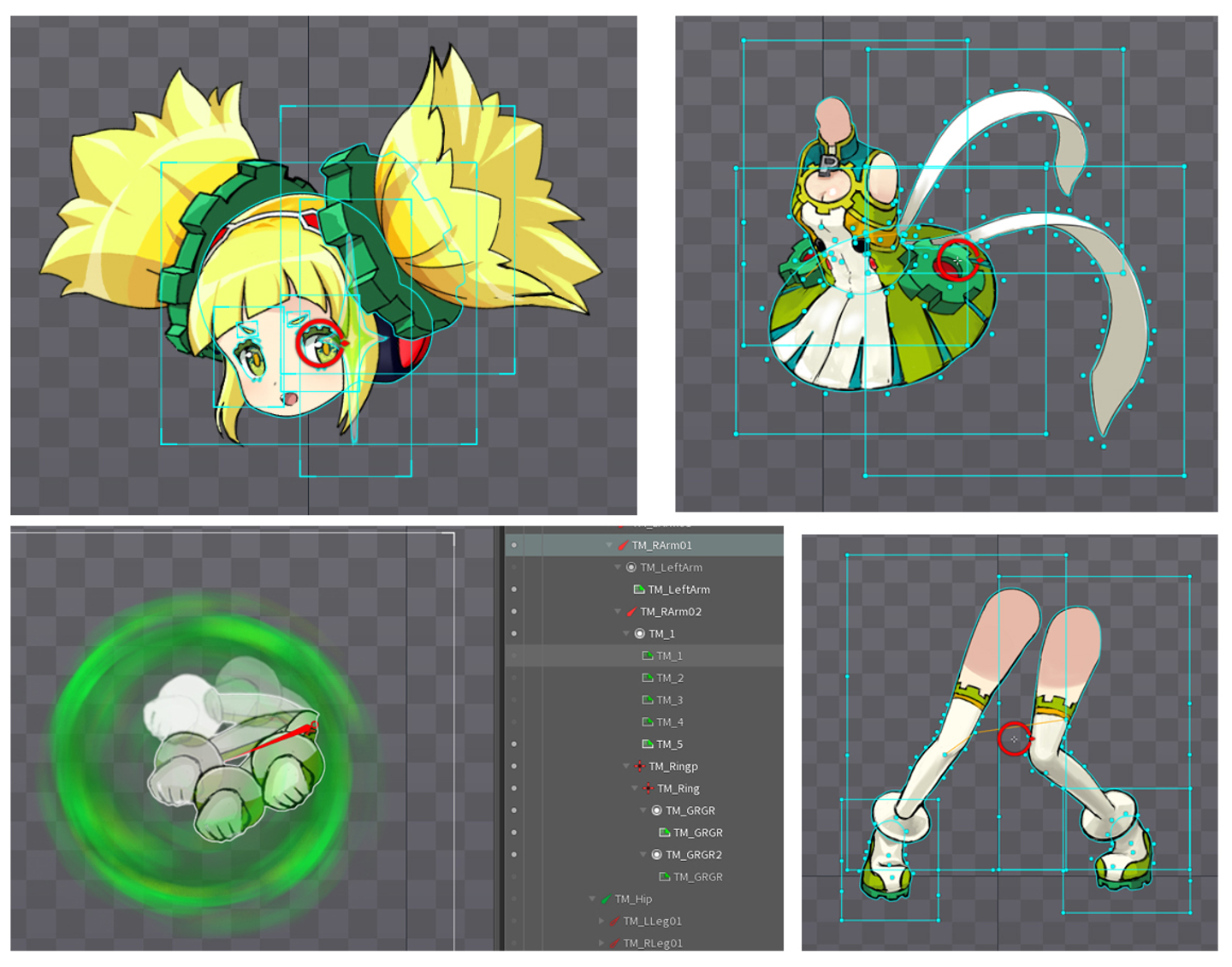
Task: Click the red bone icon beside TM_RArm02
Action: point(631,612)
